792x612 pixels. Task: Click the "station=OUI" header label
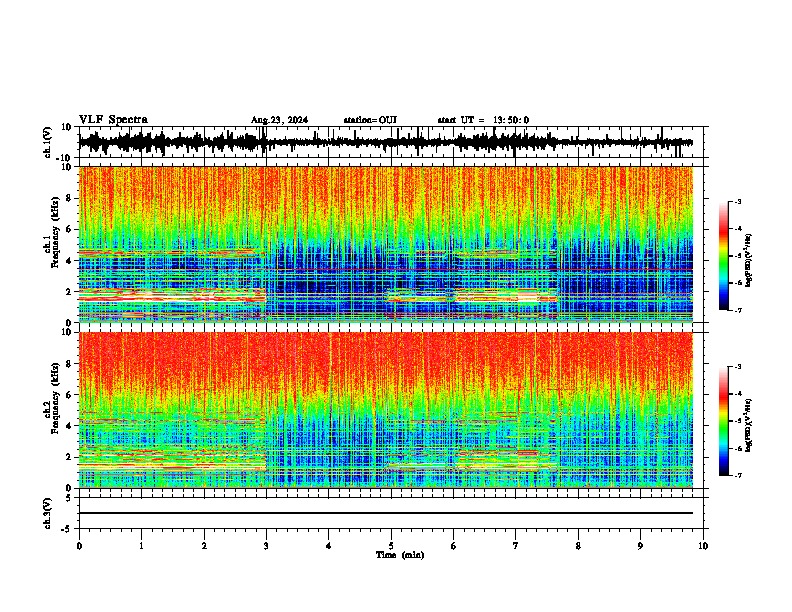(370, 120)
